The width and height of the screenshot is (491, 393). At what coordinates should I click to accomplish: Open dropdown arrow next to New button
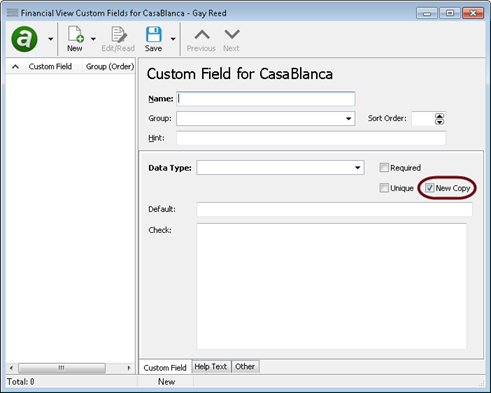click(93, 39)
